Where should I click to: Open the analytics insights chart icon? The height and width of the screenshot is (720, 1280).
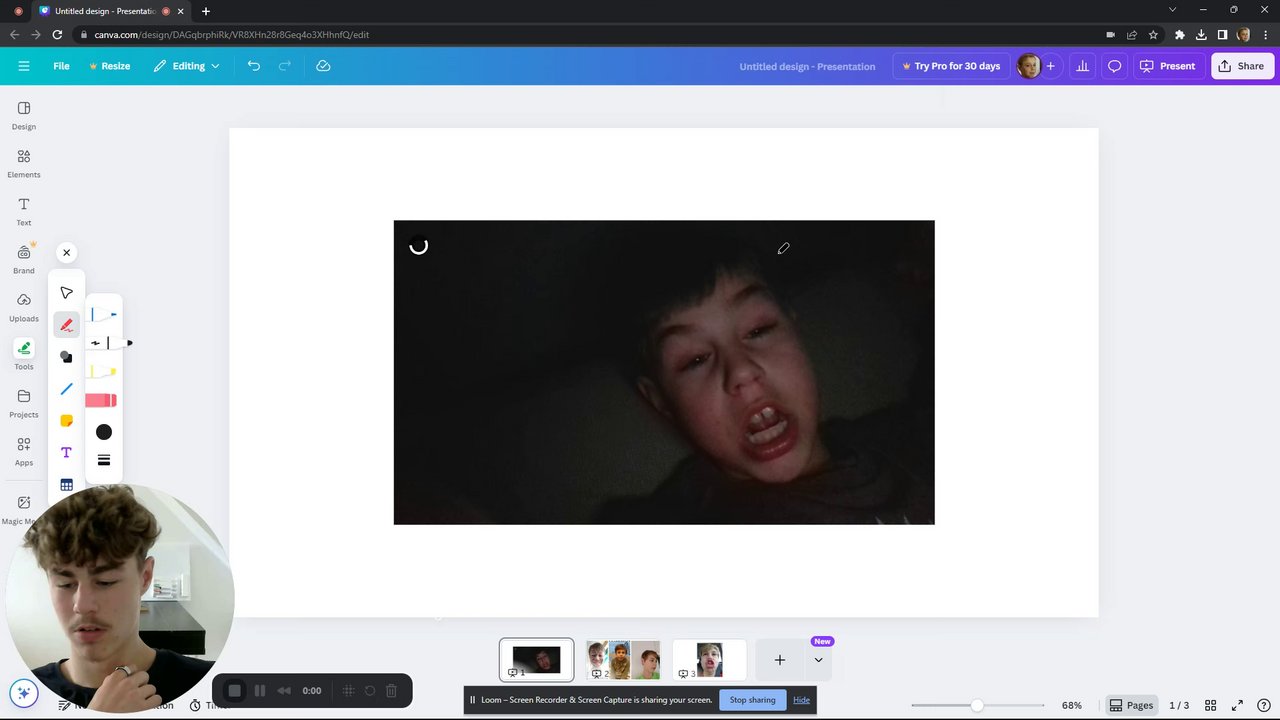click(1082, 66)
